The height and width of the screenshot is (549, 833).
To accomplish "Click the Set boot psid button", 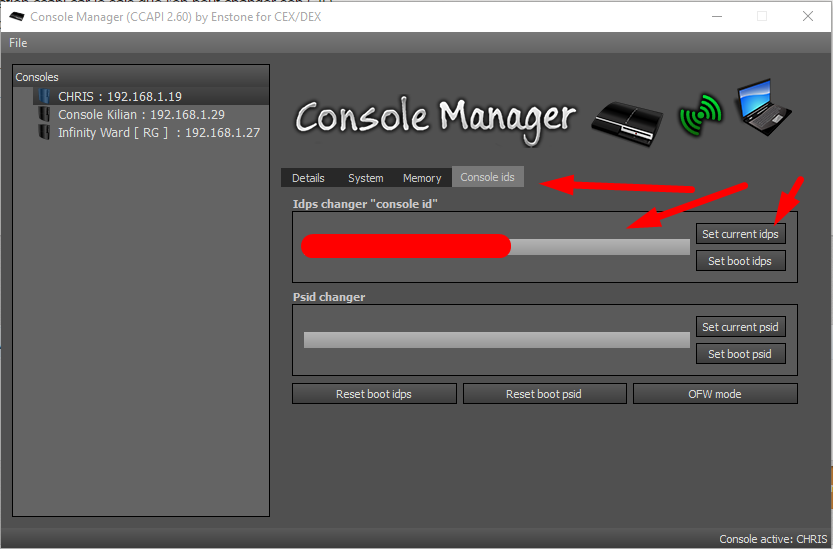I will [x=741, y=354].
